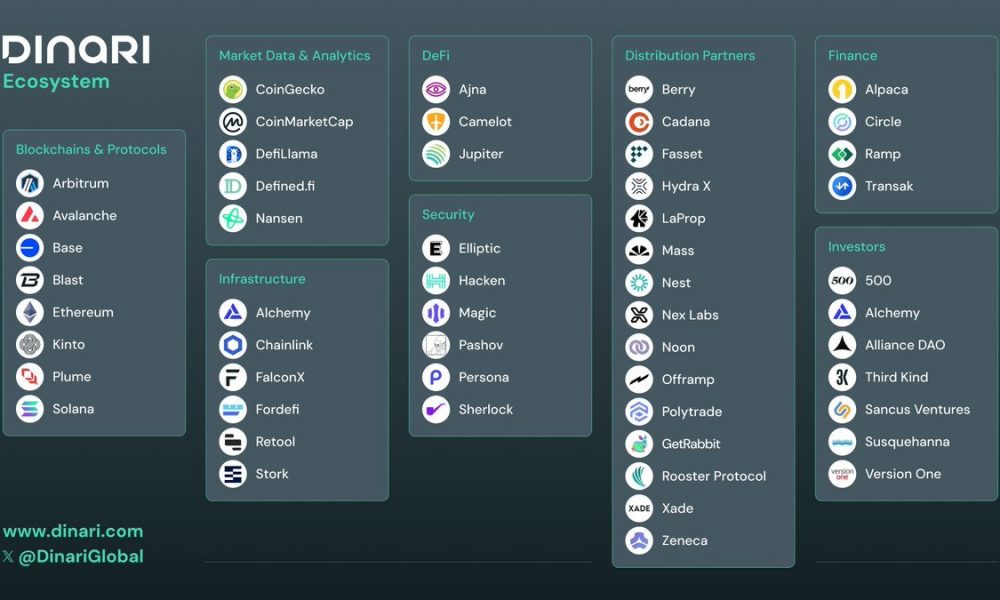Screen dimensions: 1000x600
Task: Click the Fasset logo icon
Action: pyautogui.click(x=639, y=154)
